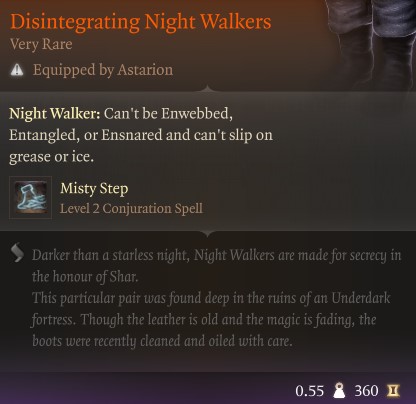Click the lore scroll icon beside description

17,253
